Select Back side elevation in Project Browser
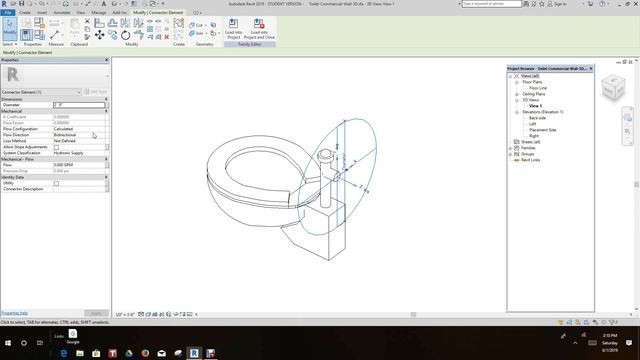Viewport: 640px width, 360px height. pos(537,118)
